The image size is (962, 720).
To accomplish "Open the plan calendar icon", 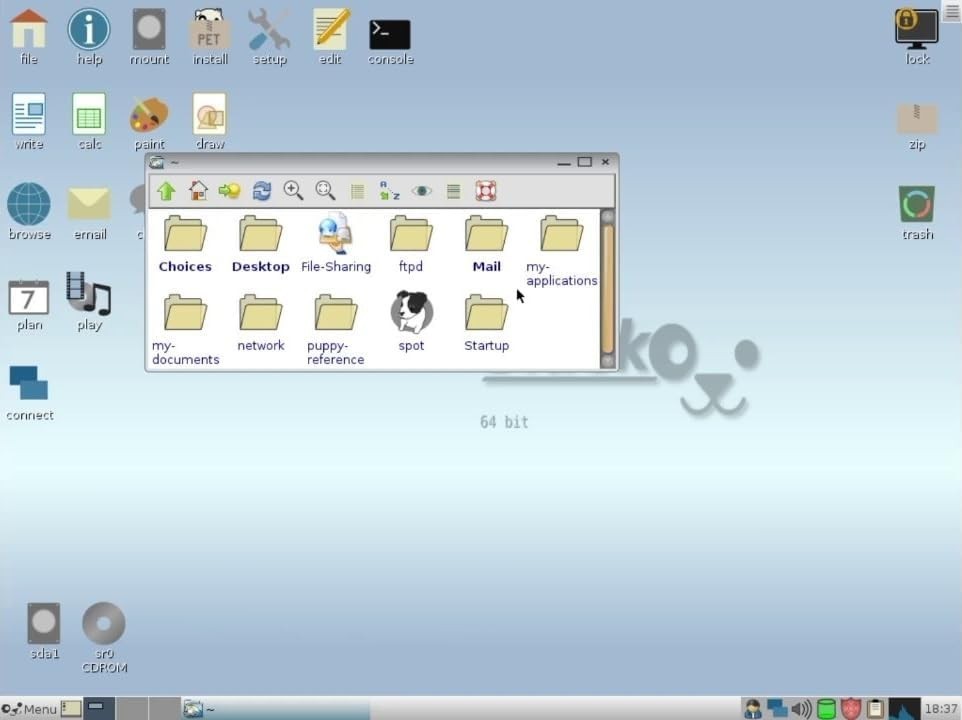I will tap(29, 305).
